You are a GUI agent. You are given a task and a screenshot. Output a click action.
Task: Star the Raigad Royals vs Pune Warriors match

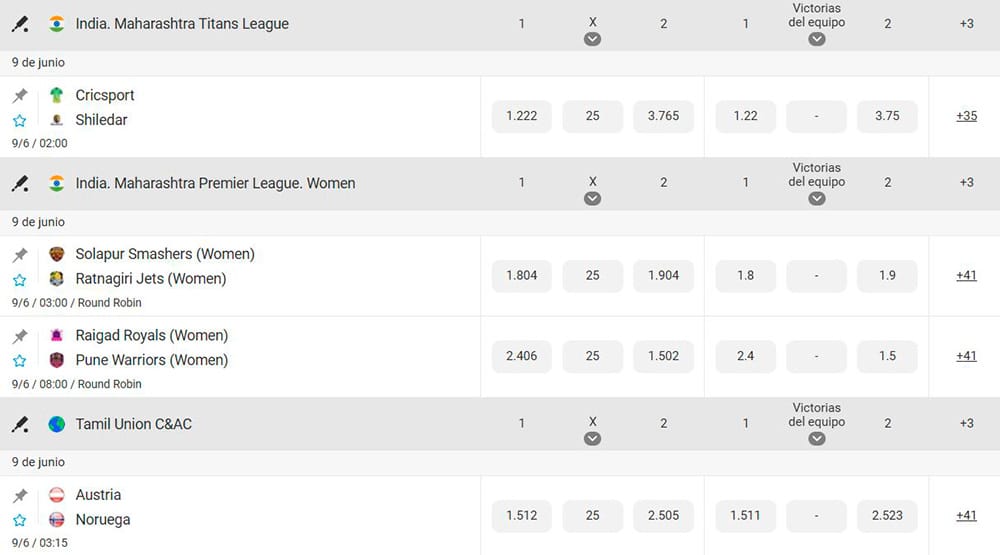pos(20,361)
